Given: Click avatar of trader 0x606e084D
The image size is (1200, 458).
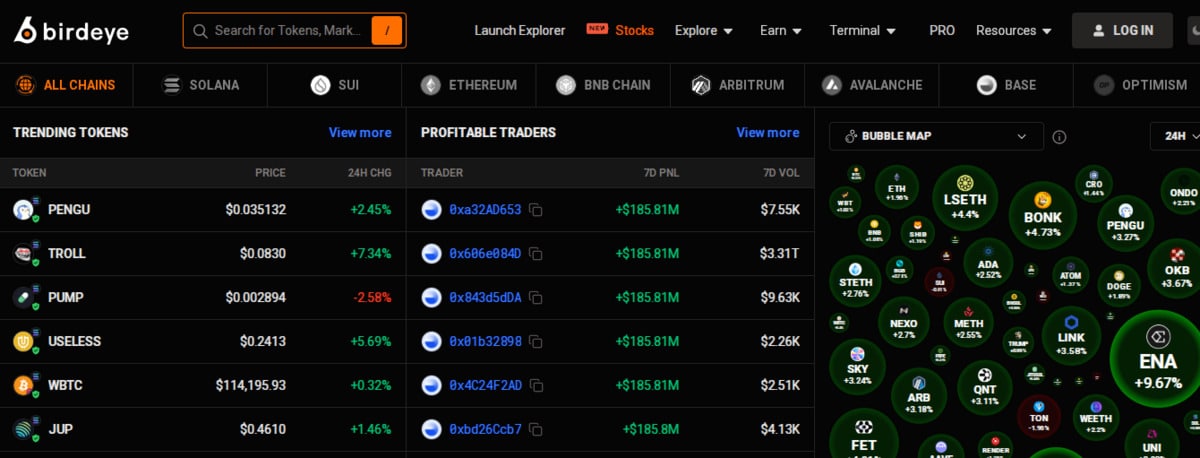Looking at the screenshot, I should click(x=432, y=254).
